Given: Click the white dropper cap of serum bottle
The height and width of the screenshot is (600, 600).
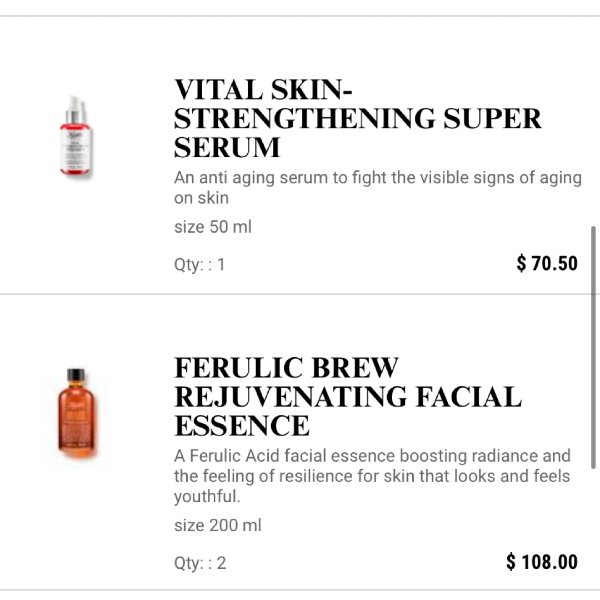Looking at the screenshot, I should (x=73, y=106).
